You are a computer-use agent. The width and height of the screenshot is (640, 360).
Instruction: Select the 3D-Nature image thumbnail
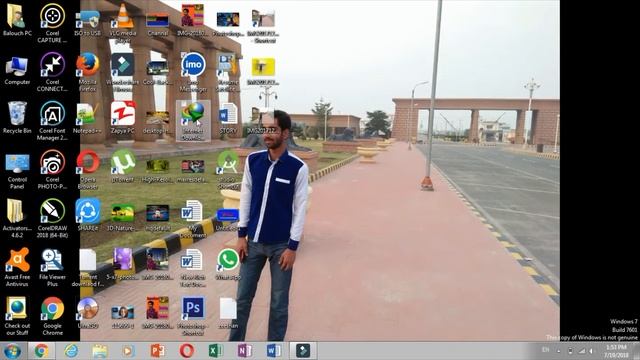click(122, 217)
